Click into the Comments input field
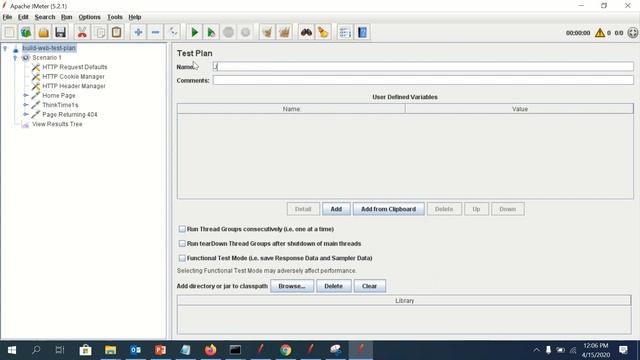This screenshot has width=640, height=360. (x=423, y=80)
